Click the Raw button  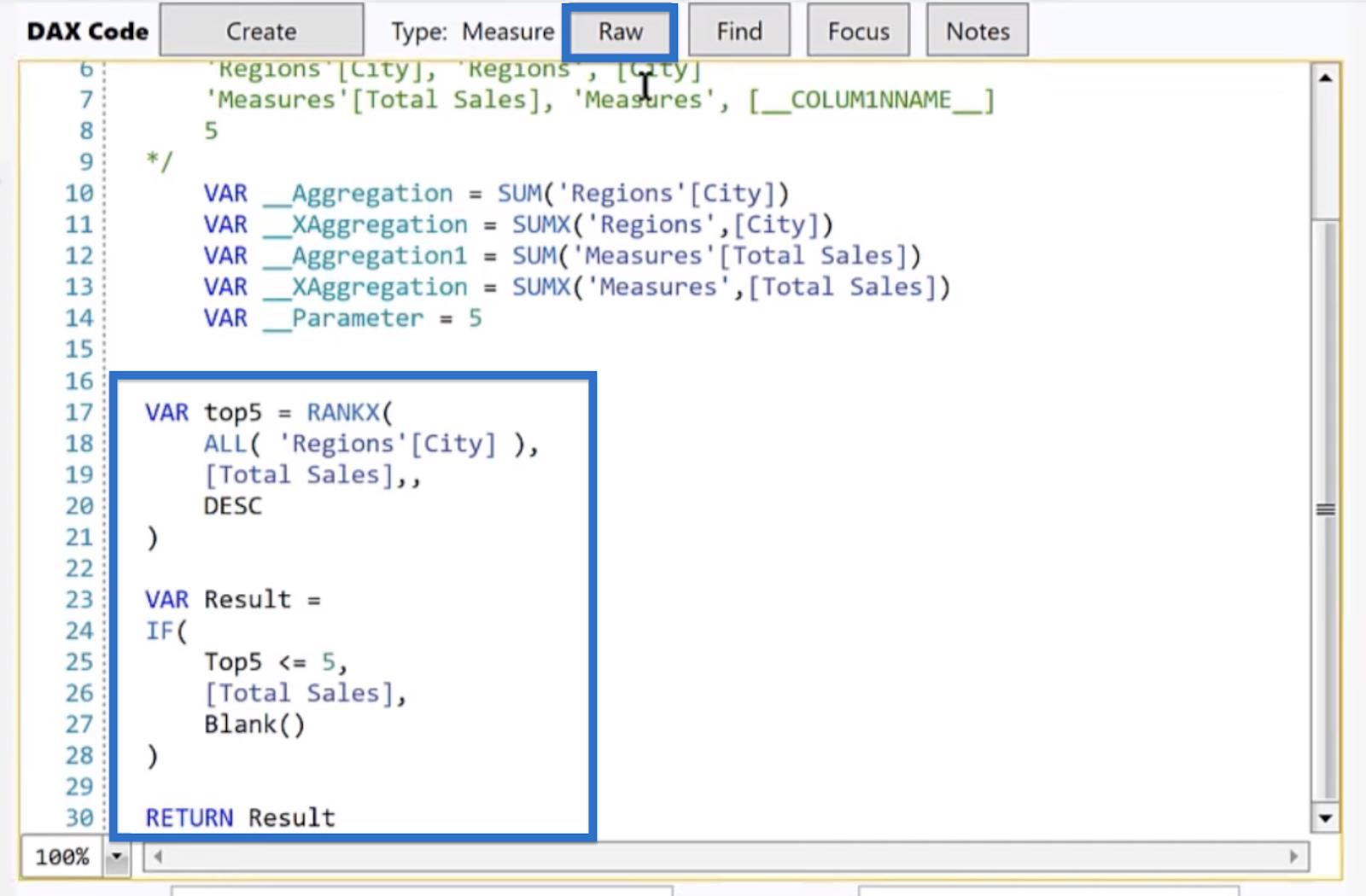point(620,32)
